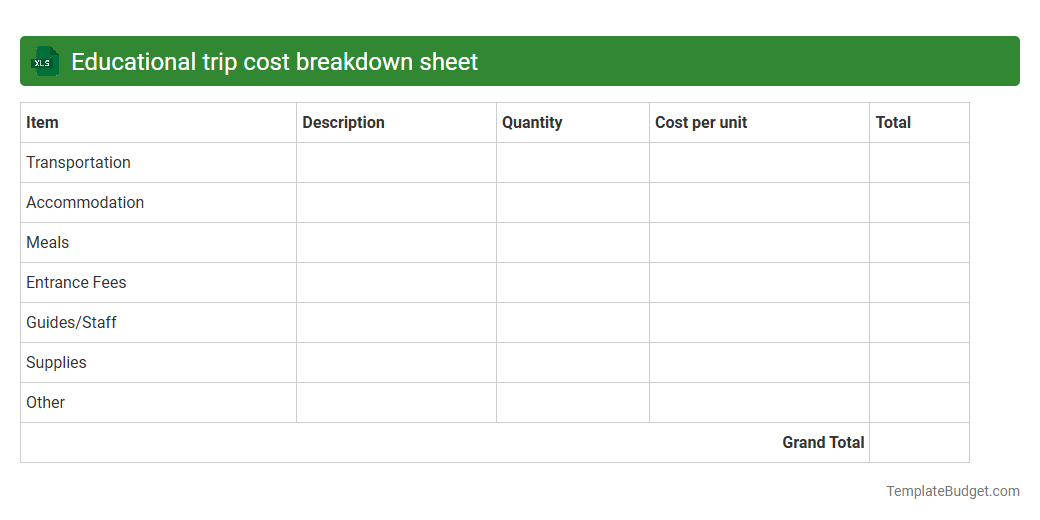Click the Quantity cell for Entrance Fees
This screenshot has width=1040, height=520.
click(573, 283)
